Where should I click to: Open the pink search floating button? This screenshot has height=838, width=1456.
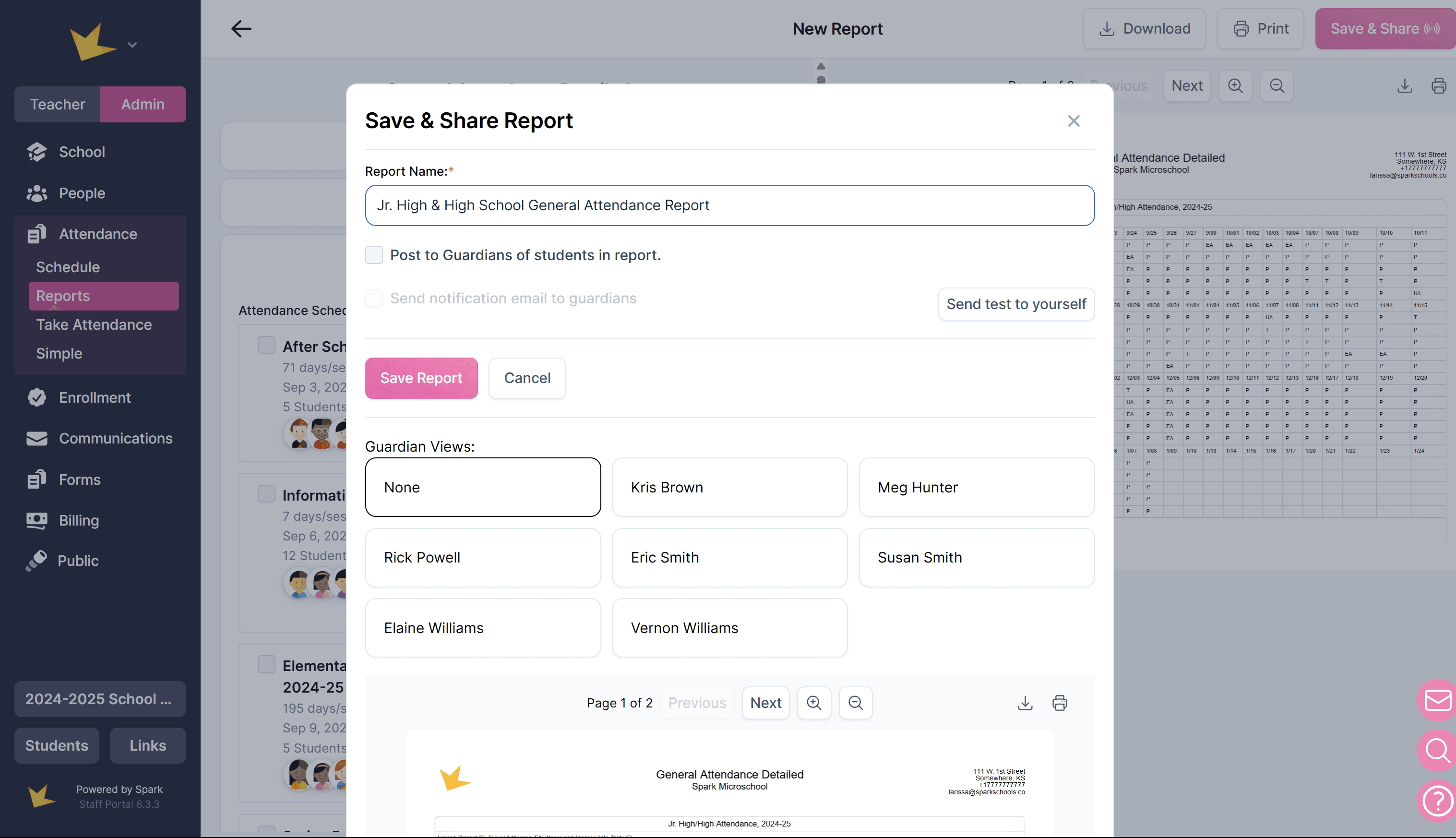pos(1436,750)
